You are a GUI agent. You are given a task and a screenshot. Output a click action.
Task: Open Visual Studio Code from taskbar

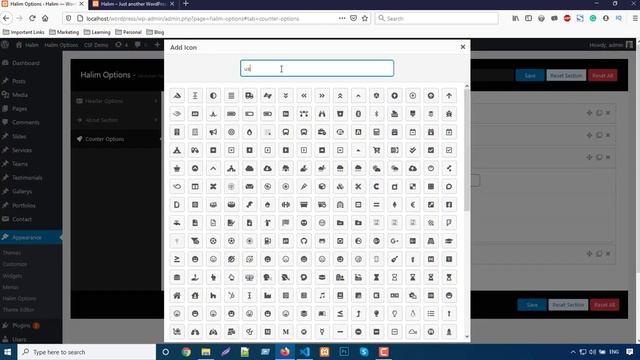coord(304,352)
